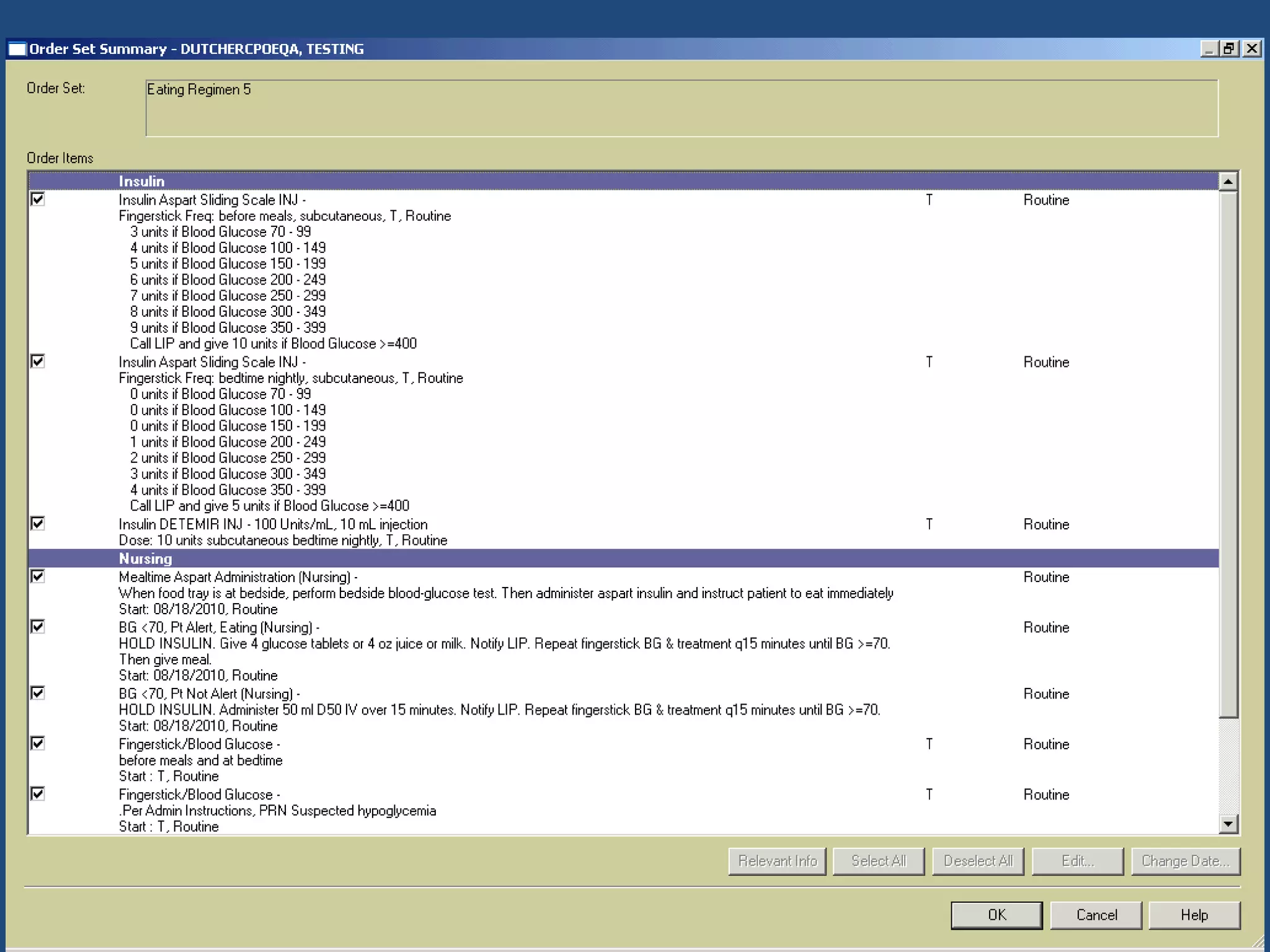This screenshot has width=1270, height=952.
Task: Click 'Fingerstick Freq: bedtime nightly' line
Action: pyautogui.click(x=291, y=378)
